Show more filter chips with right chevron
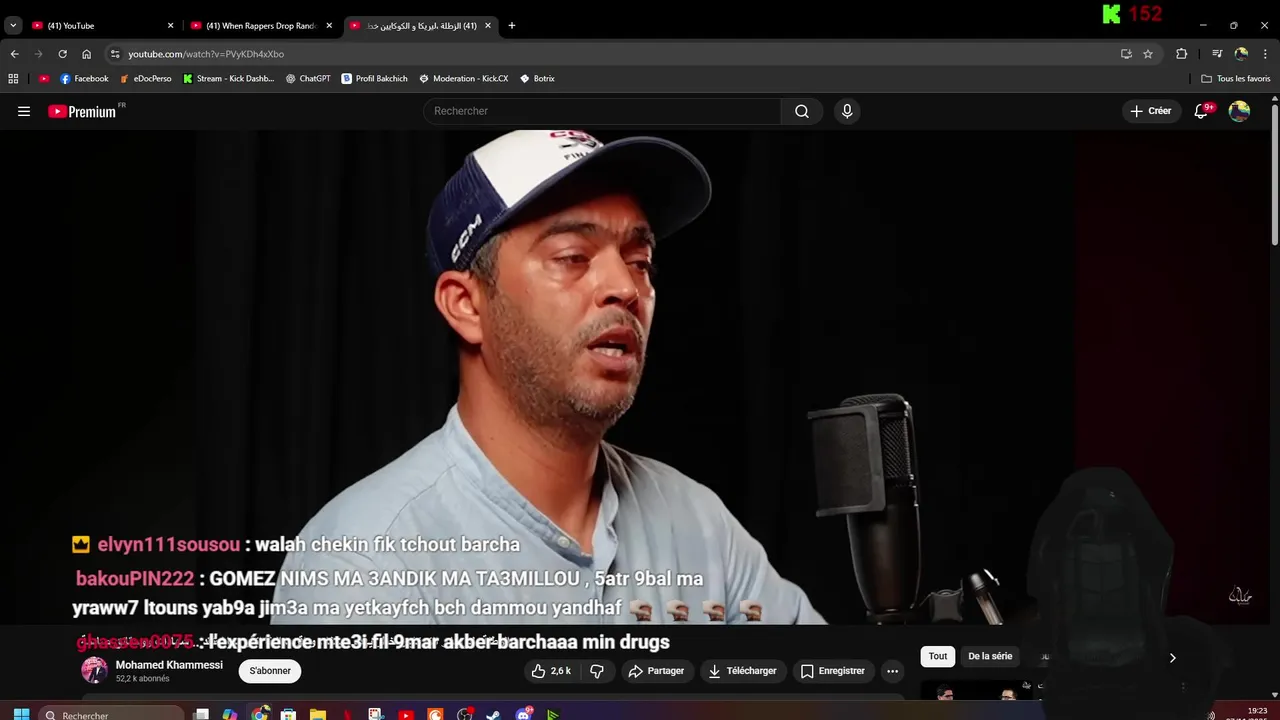The height and width of the screenshot is (720, 1280). (x=1172, y=657)
